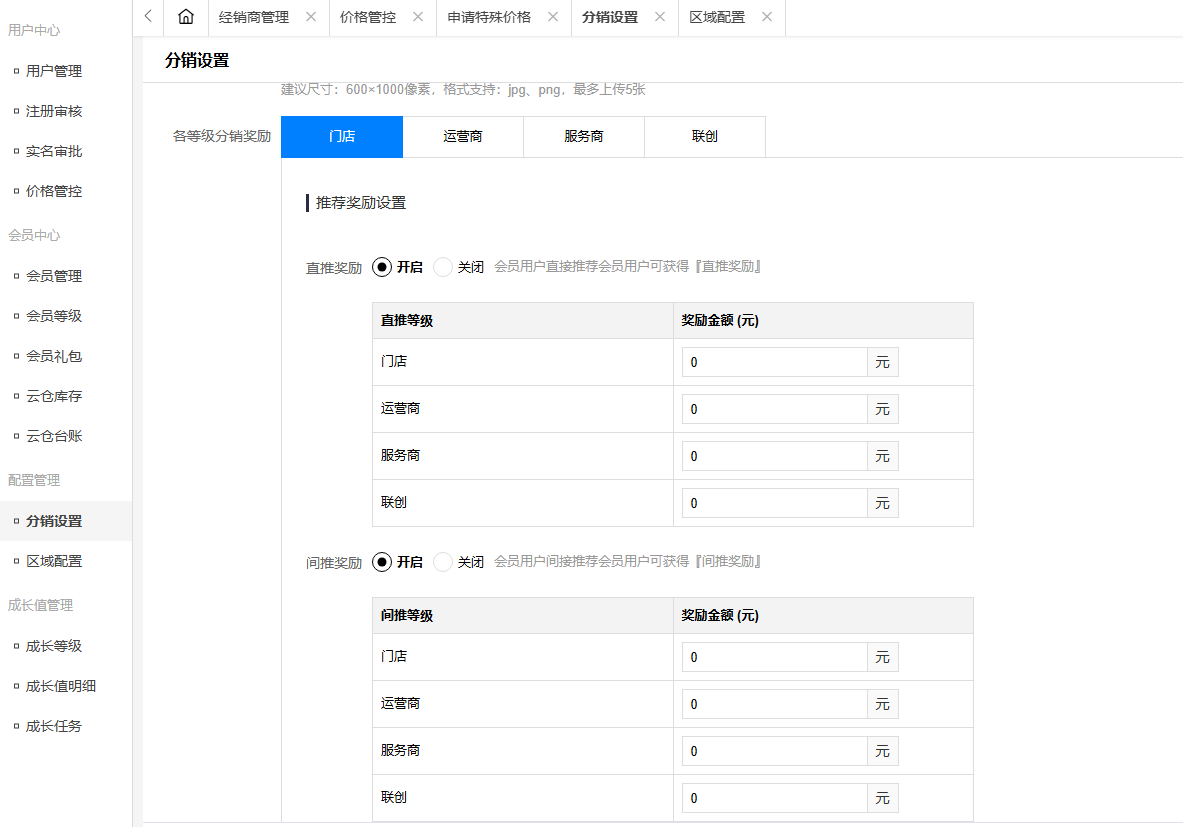Switch to the 服务商 tab

(x=583, y=136)
